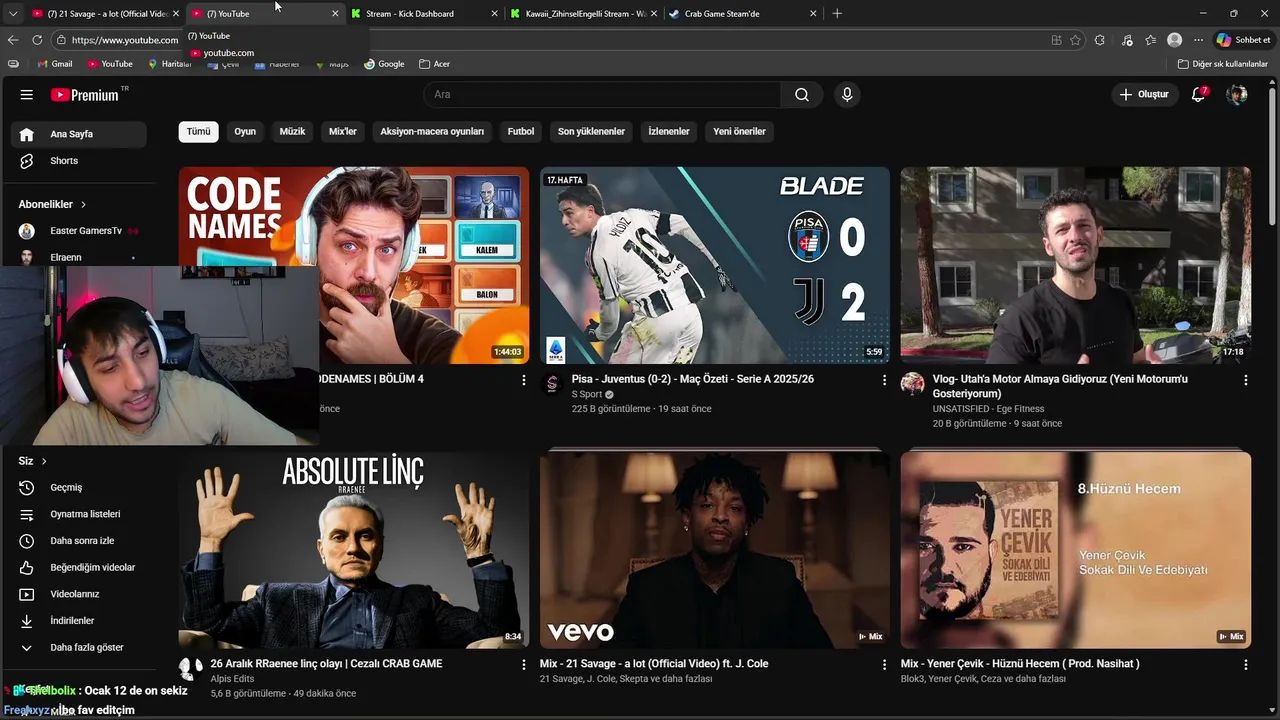Select the Aksiyon-macera oyunları chip
Screen dimensions: 1280x720
(432, 131)
